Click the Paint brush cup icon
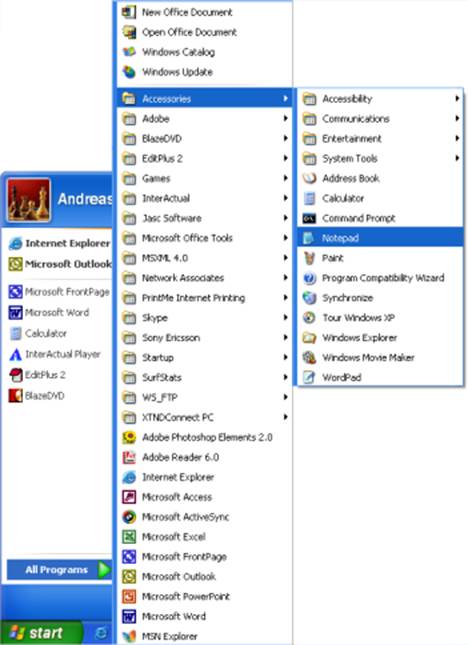 (309, 258)
